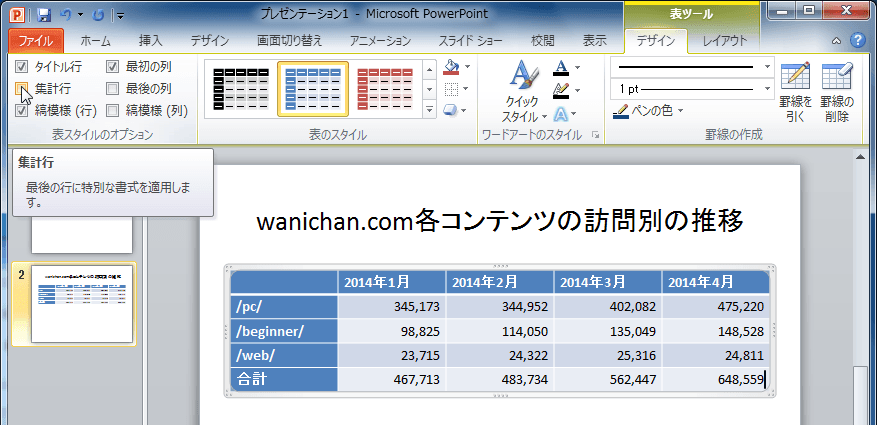Click the cell containing 345,173
Screen dimensions: 877x425
(392, 306)
